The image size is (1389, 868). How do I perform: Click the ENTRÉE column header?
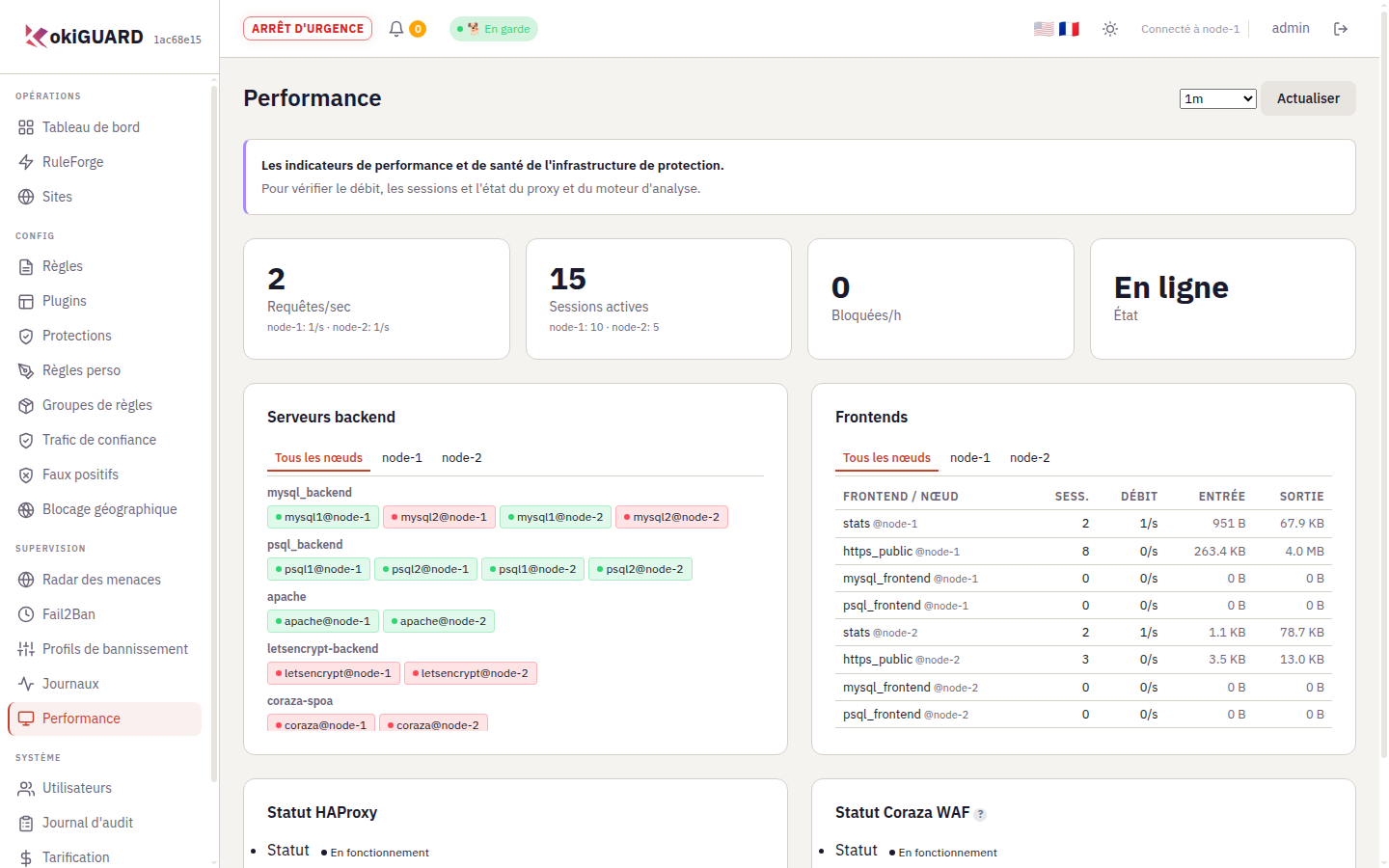pyautogui.click(x=1221, y=497)
